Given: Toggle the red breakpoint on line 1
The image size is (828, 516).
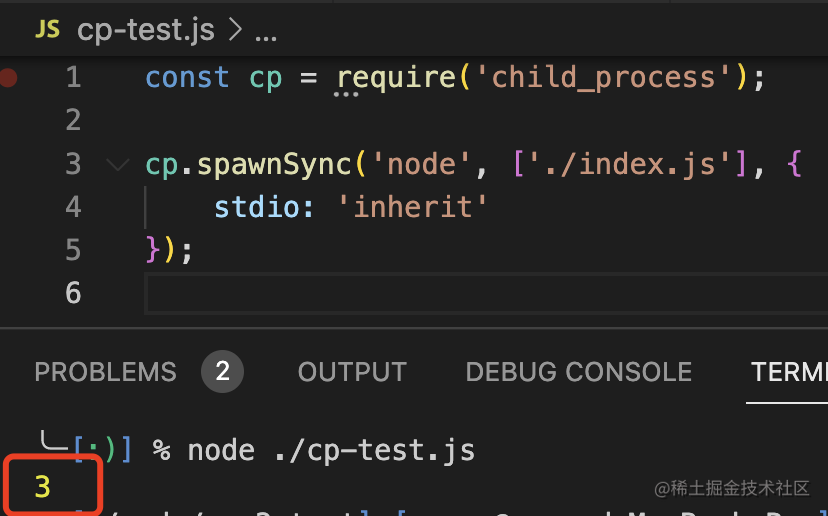Looking at the screenshot, I should [x=9, y=78].
